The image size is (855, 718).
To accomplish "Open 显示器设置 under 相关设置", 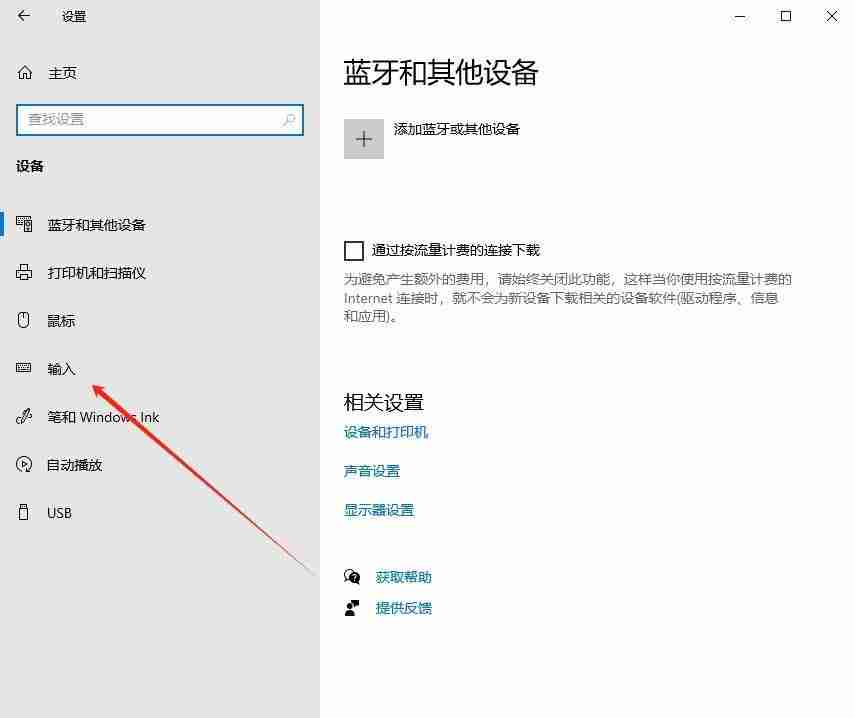I will [378, 509].
